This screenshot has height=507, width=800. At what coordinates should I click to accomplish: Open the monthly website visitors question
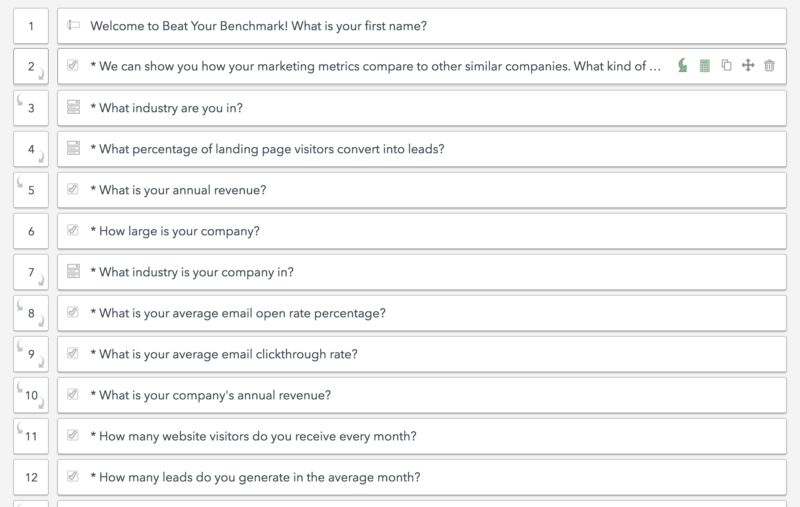253,436
